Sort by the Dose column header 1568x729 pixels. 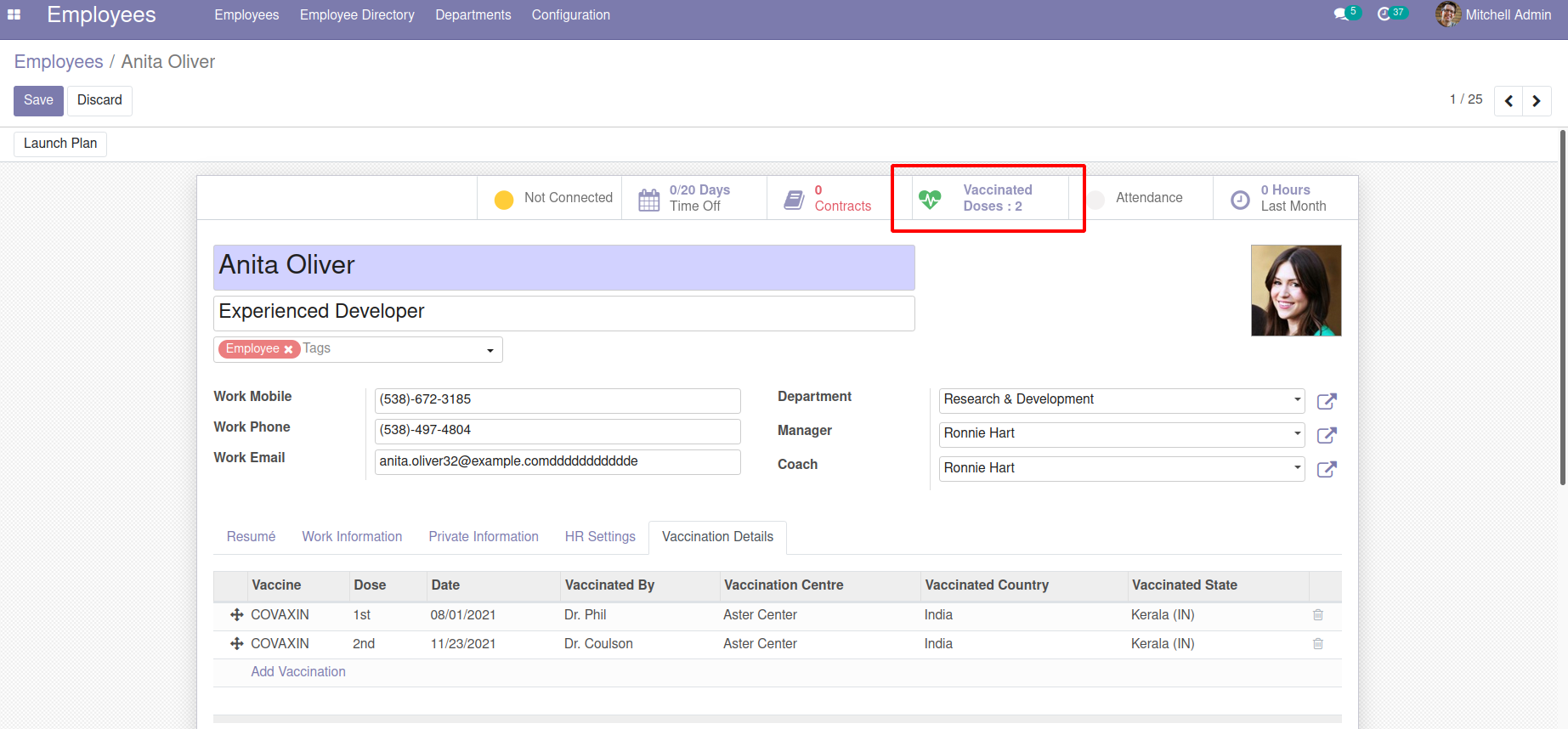tap(388, 585)
